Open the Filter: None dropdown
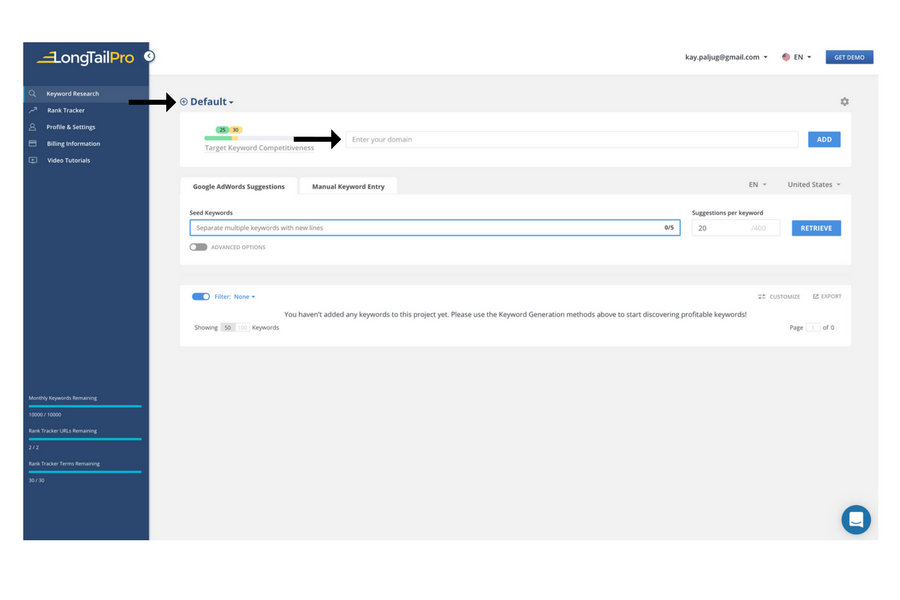Image resolution: width=900 pixels, height=600 pixels. 235,297
